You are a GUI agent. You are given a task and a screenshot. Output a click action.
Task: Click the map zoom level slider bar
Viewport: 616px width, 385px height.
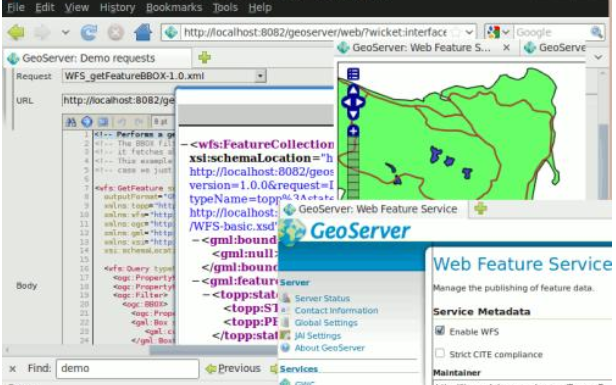(353, 168)
